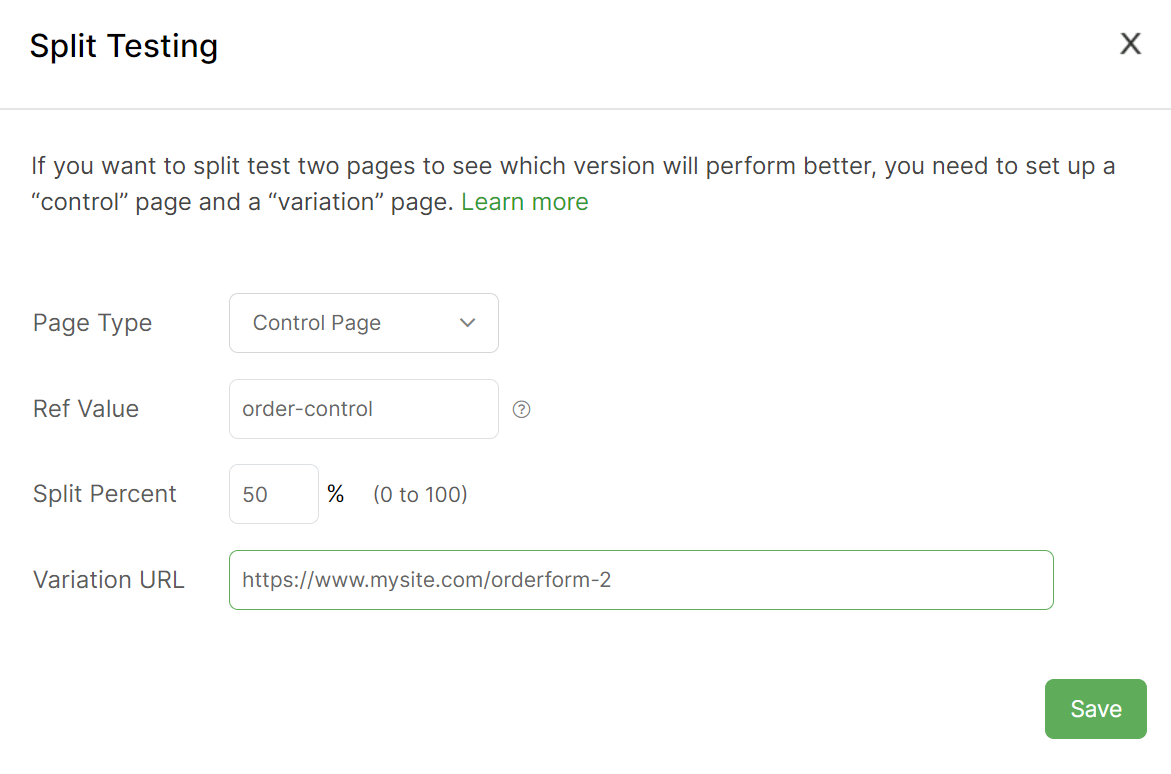Click the Split Percent number field
Image resolution: width=1171 pixels, height=774 pixels.
click(x=273, y=494)
